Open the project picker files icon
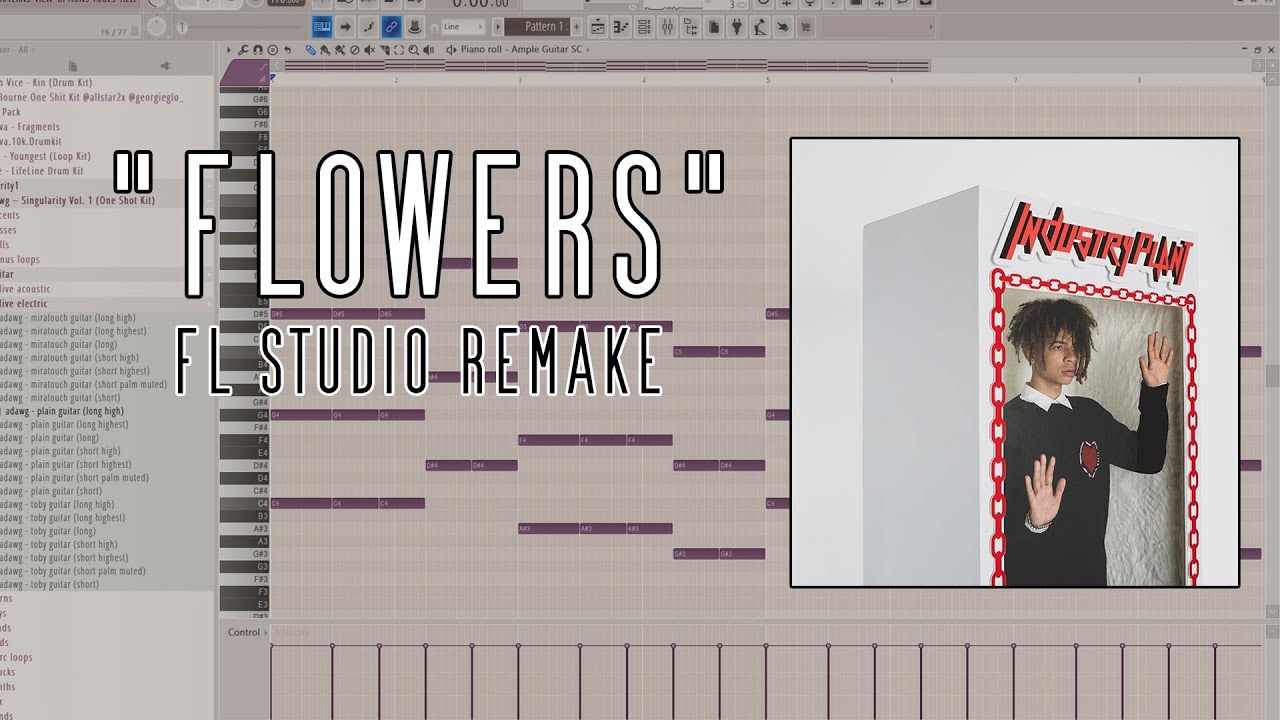 714,26
